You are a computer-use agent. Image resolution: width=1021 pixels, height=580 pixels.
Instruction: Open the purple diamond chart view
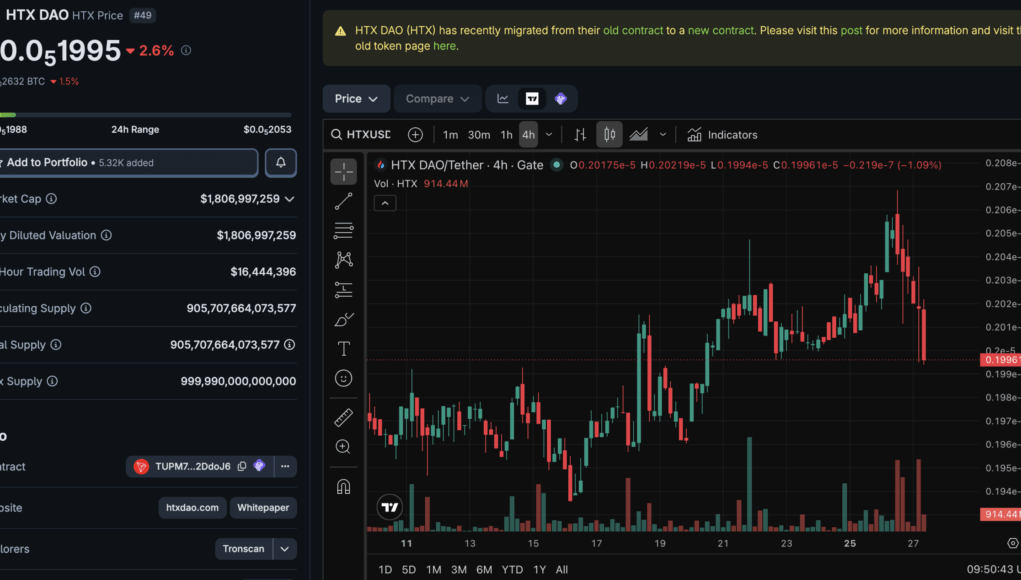[x=561, y=98]
